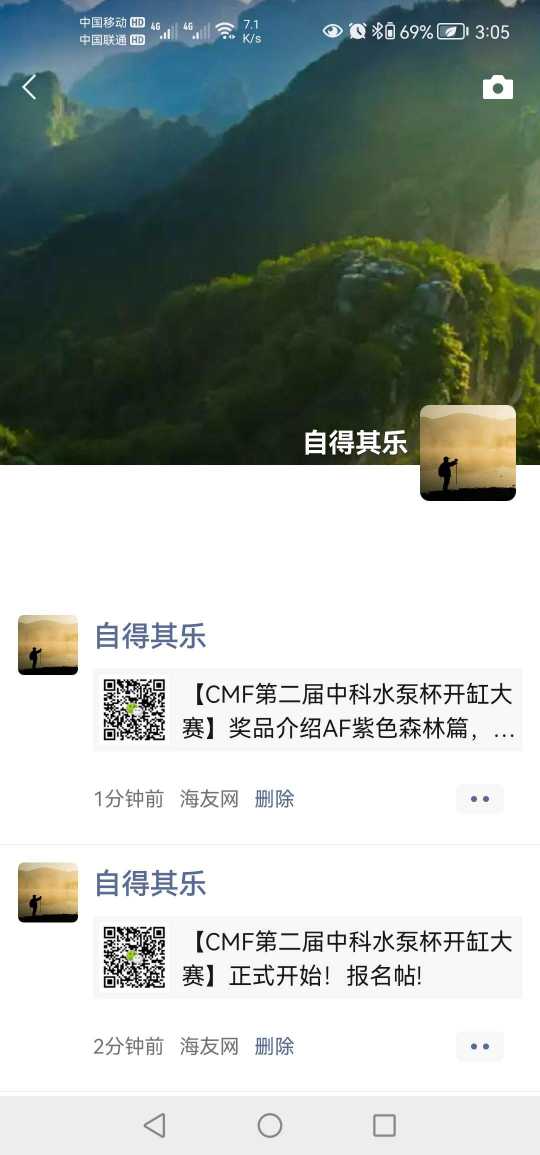Open the second post's two-dot comment menu
540x1155 pixels.
tap(480, 1047)
